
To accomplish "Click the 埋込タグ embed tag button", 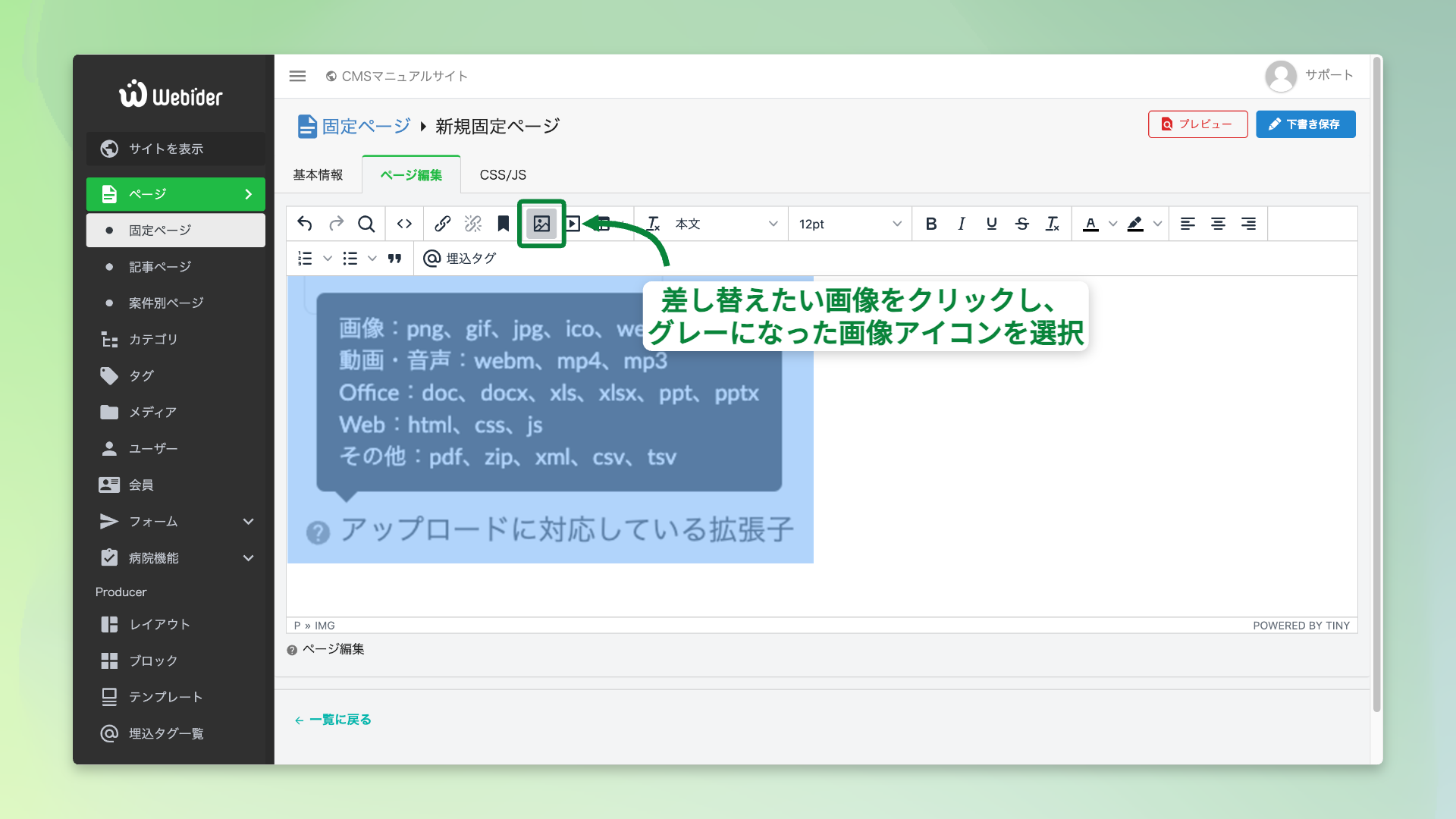I will pos(460,259).
